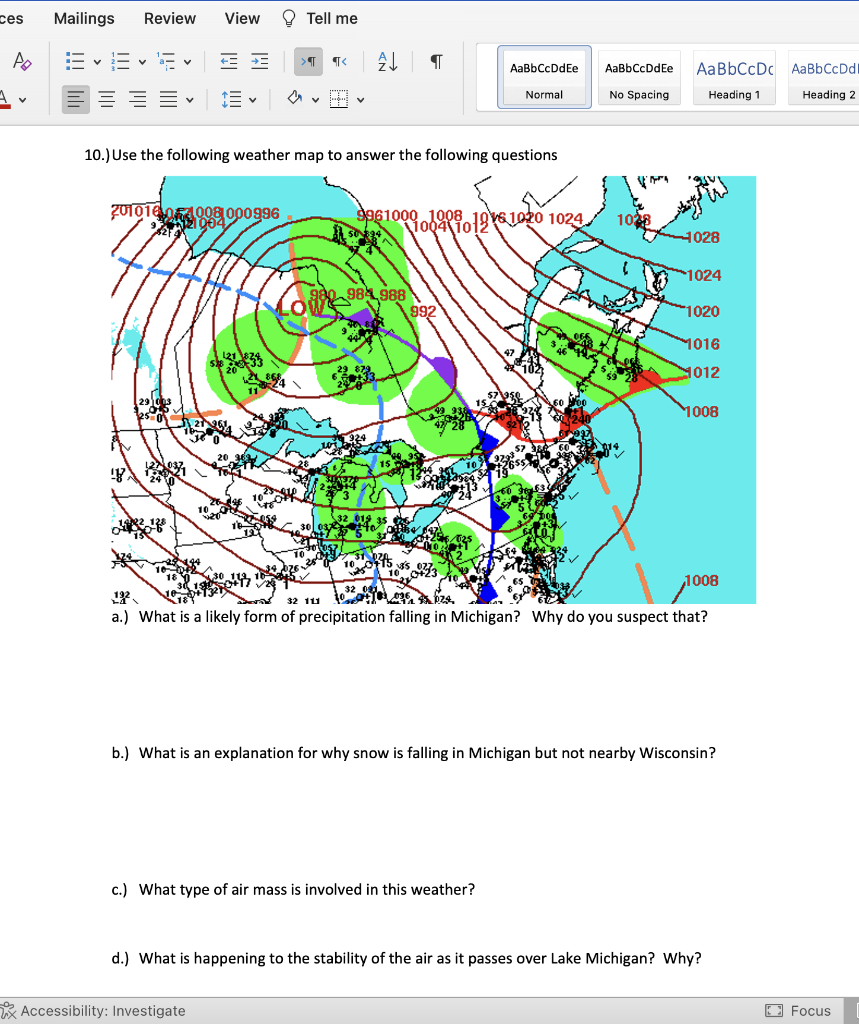Image resolution: width=859 pixels, height=1024 pixels.
Task: Expand line spacing dropdown arrow
Action: [253, 101]
